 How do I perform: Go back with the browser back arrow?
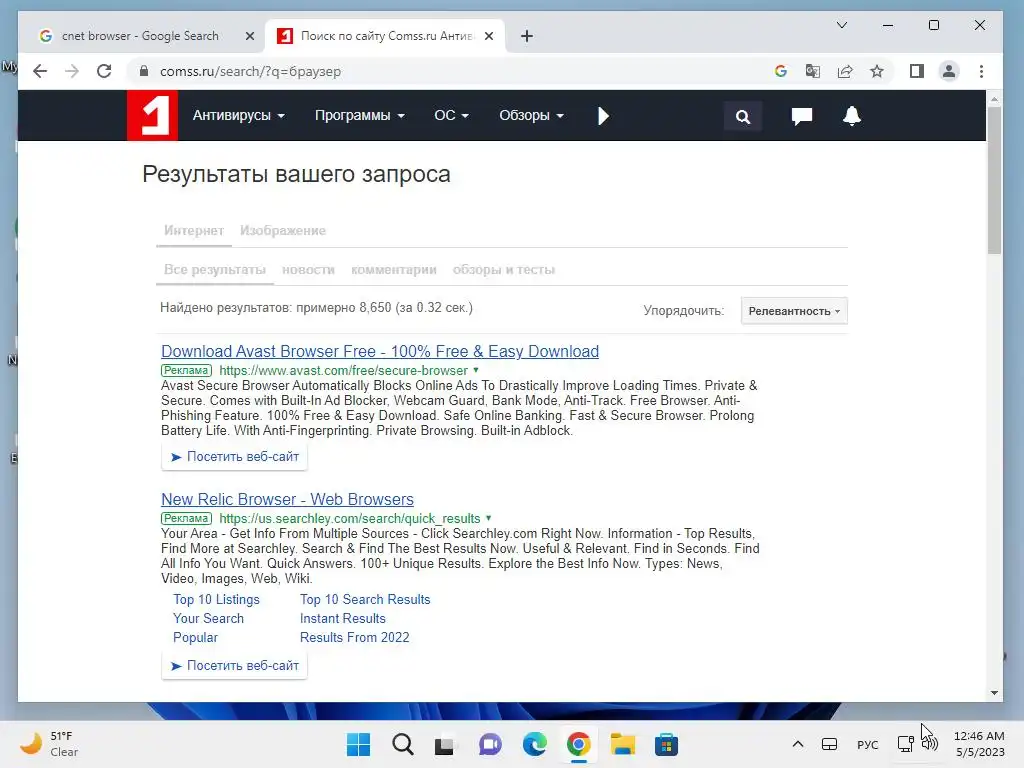(40, 71)
